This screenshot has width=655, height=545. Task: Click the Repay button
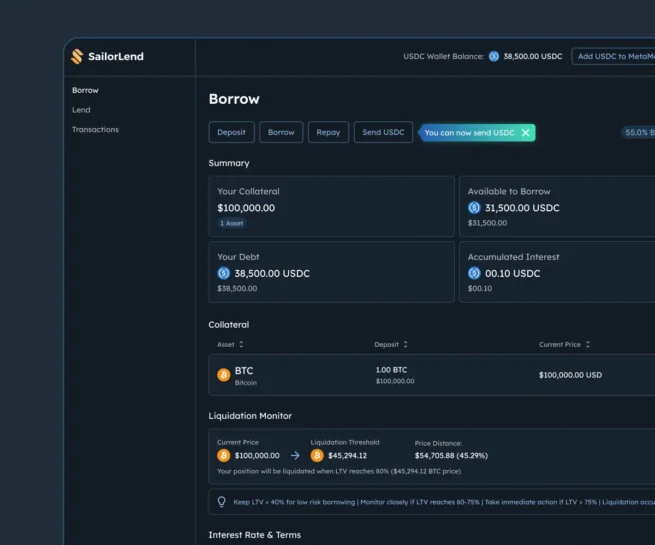point(328,132)
